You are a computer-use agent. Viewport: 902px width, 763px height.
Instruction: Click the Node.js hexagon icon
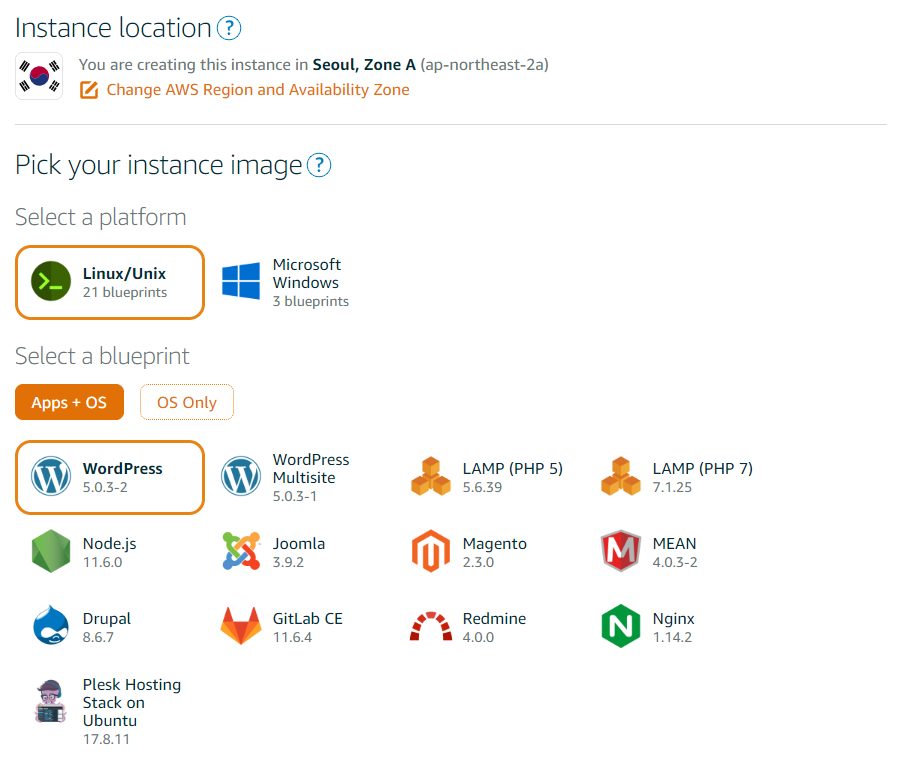[x=51, y=551]
